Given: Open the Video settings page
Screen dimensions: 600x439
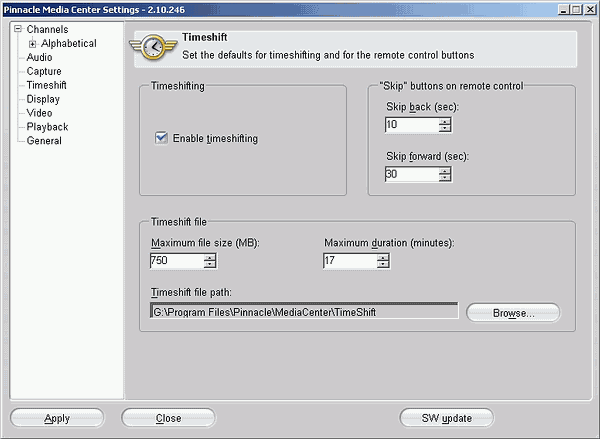Looking at the screenshot, I should (x=39, y=113).
